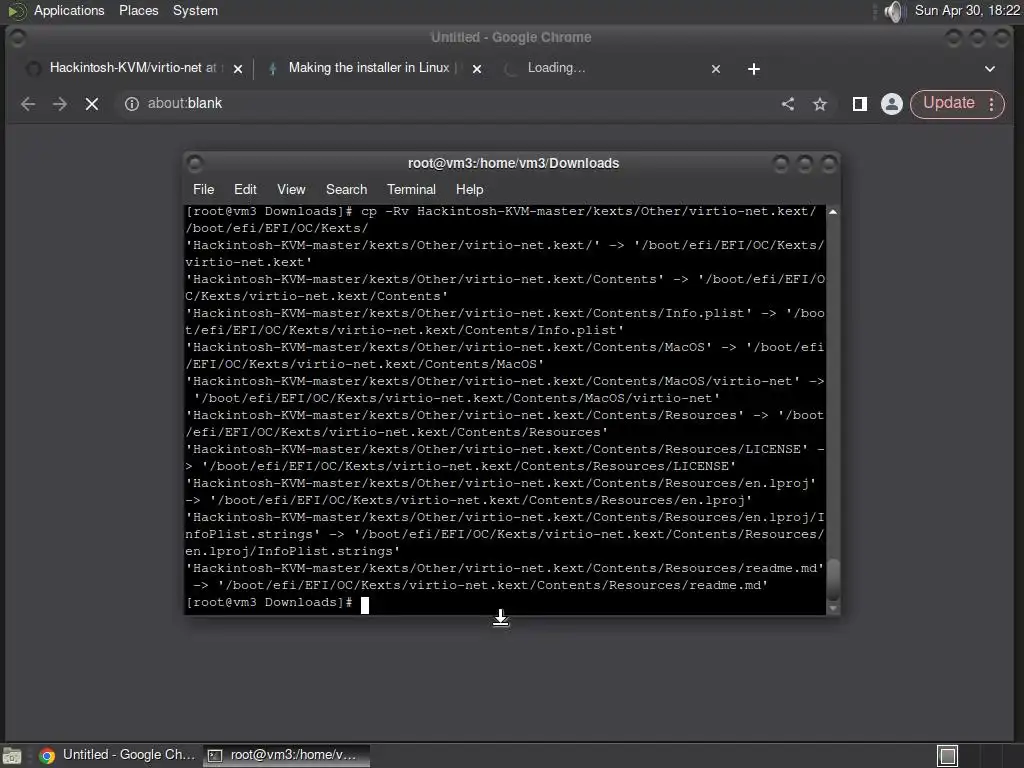Open Chrome side panel icon
The height and width of the screenshot is (768, 1024).
tap(859, 104)
